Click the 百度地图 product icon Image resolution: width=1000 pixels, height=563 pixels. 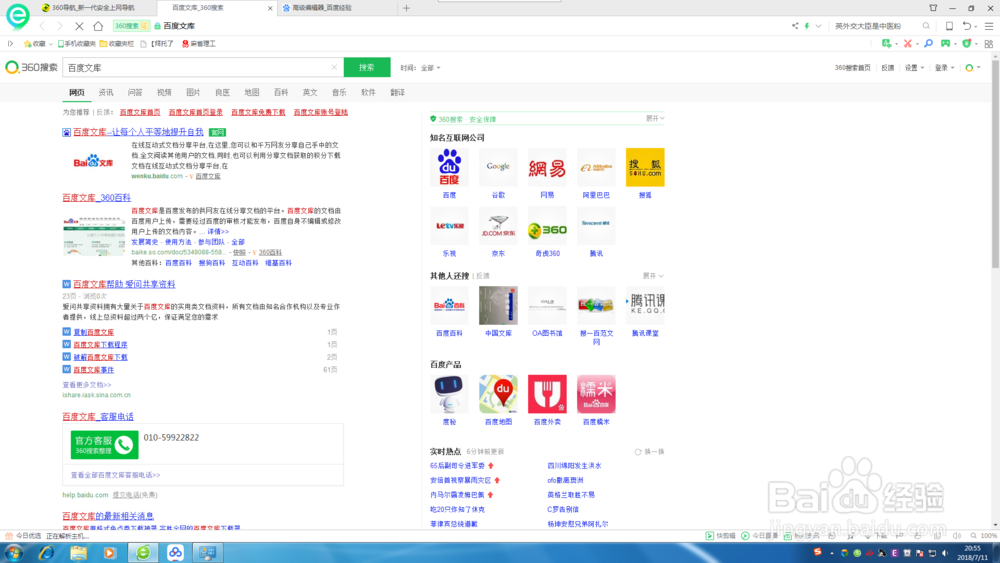498,394
